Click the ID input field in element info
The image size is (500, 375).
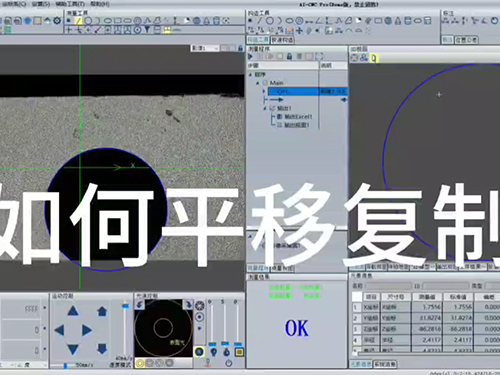(x=446, y=286)
